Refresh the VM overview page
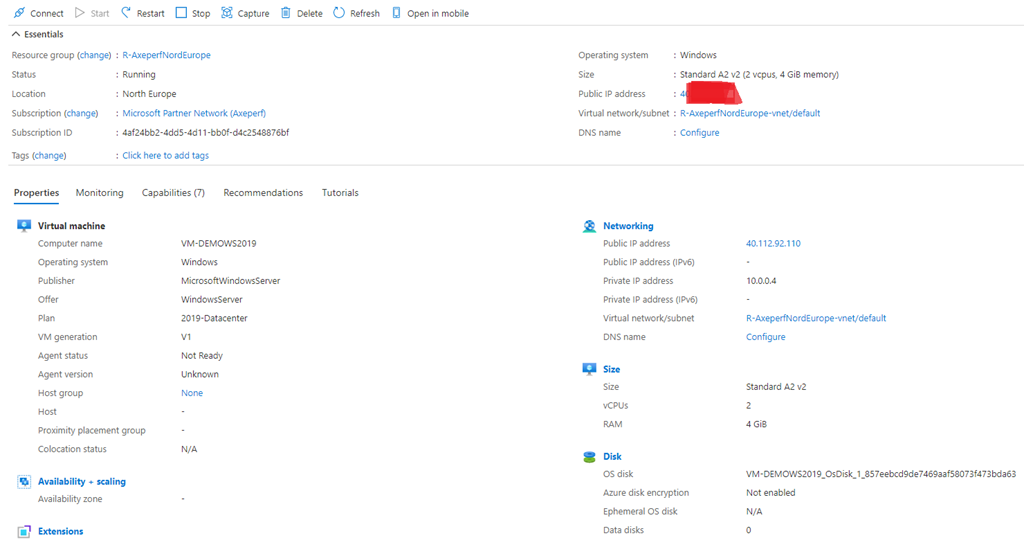The height and width of the screenshot is (547, 1024). 339,13
